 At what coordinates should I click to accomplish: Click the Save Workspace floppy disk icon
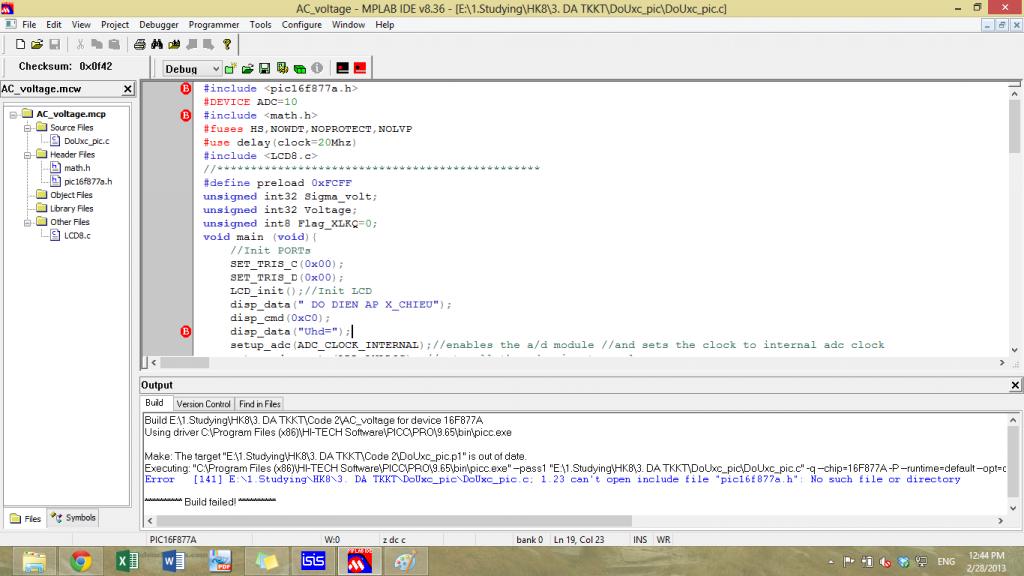(265, 69)
